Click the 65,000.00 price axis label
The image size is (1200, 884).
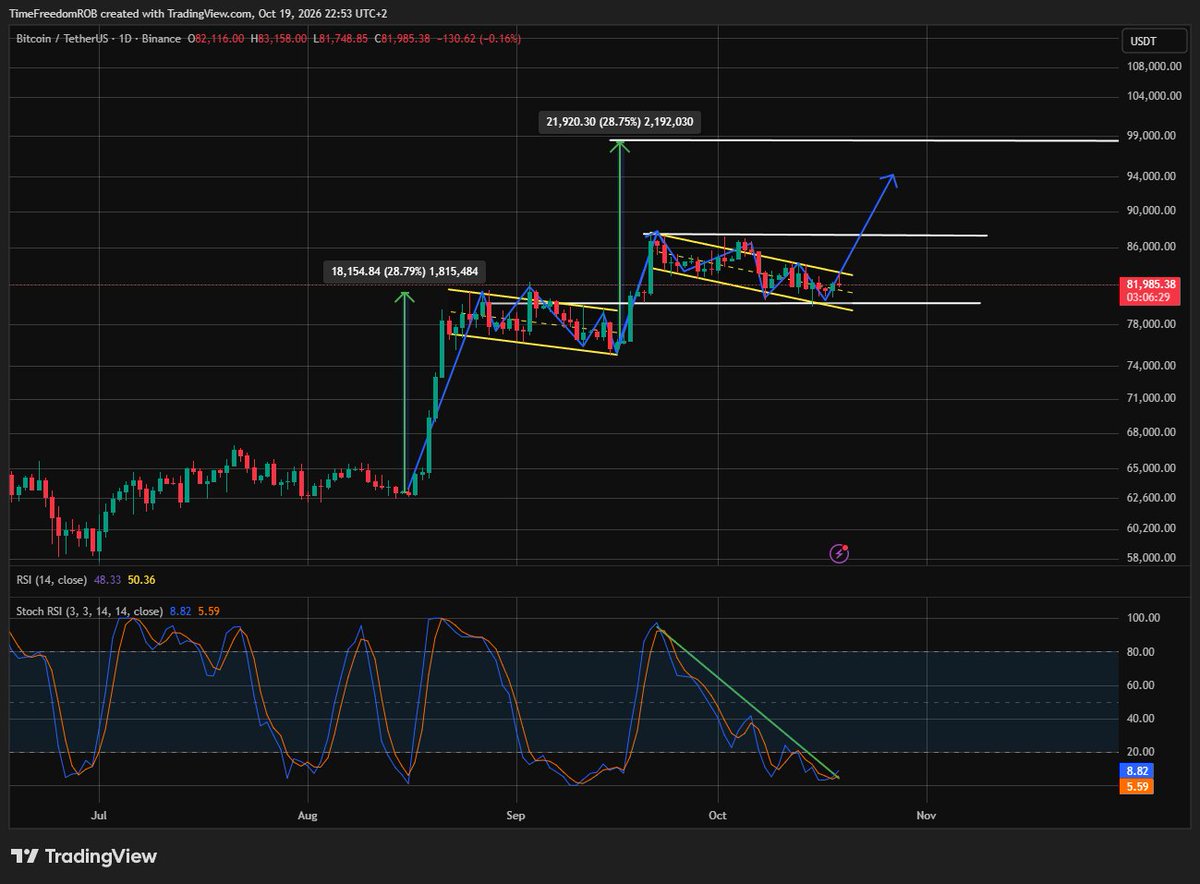click(x=1153, y=468)
